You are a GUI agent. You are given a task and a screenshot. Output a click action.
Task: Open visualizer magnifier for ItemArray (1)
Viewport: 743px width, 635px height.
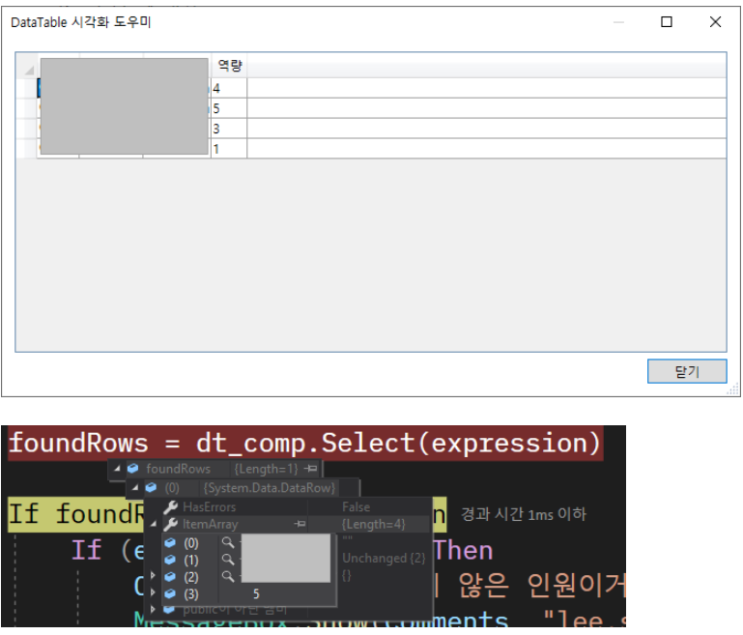(228, 560)
